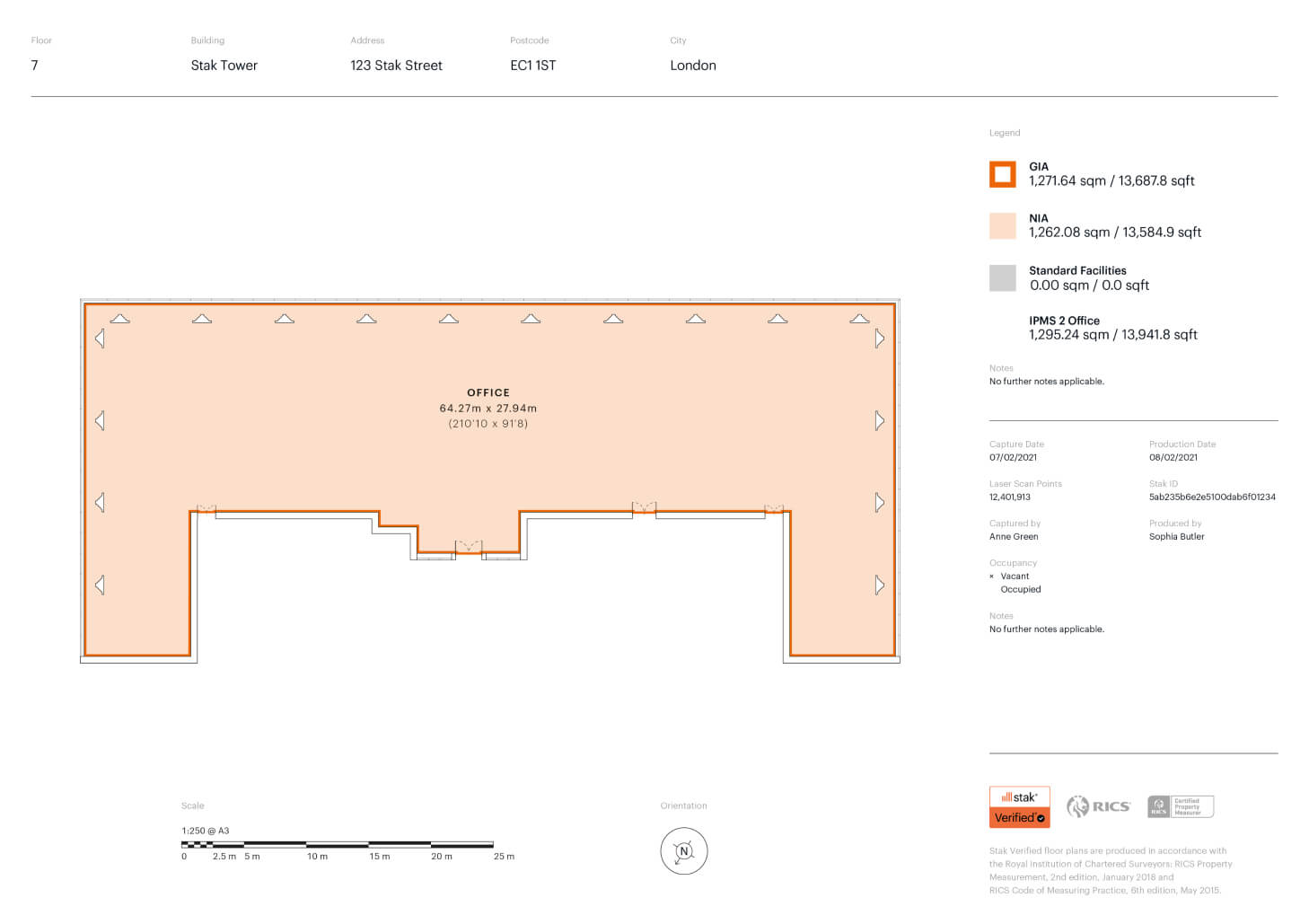1309x924 pixels.
Task: Click the capture date 07/02/2021
Action: [x=1013, y=458]
